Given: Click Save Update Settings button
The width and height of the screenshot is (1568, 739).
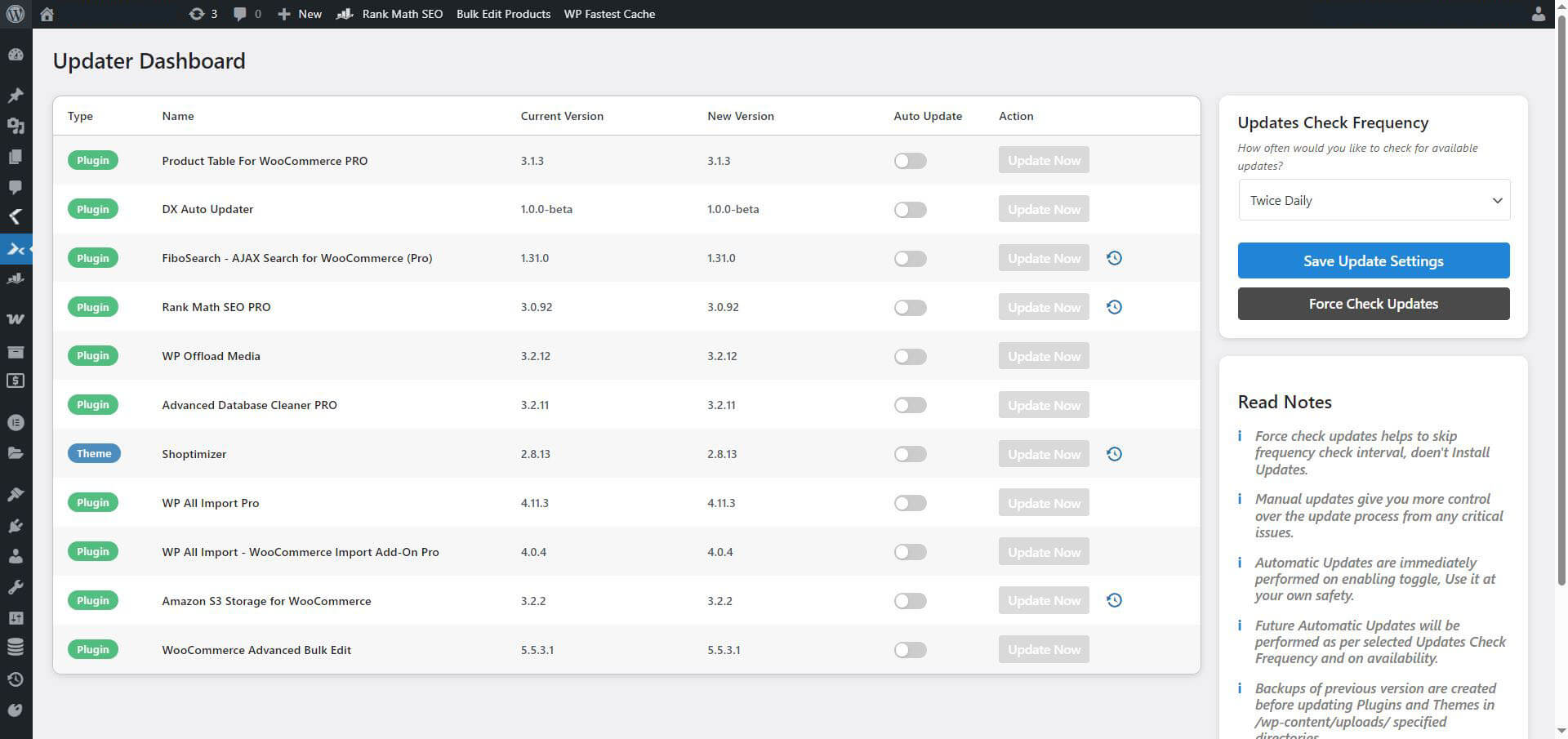Looking at the screenshot, I should pos(1373,261).
